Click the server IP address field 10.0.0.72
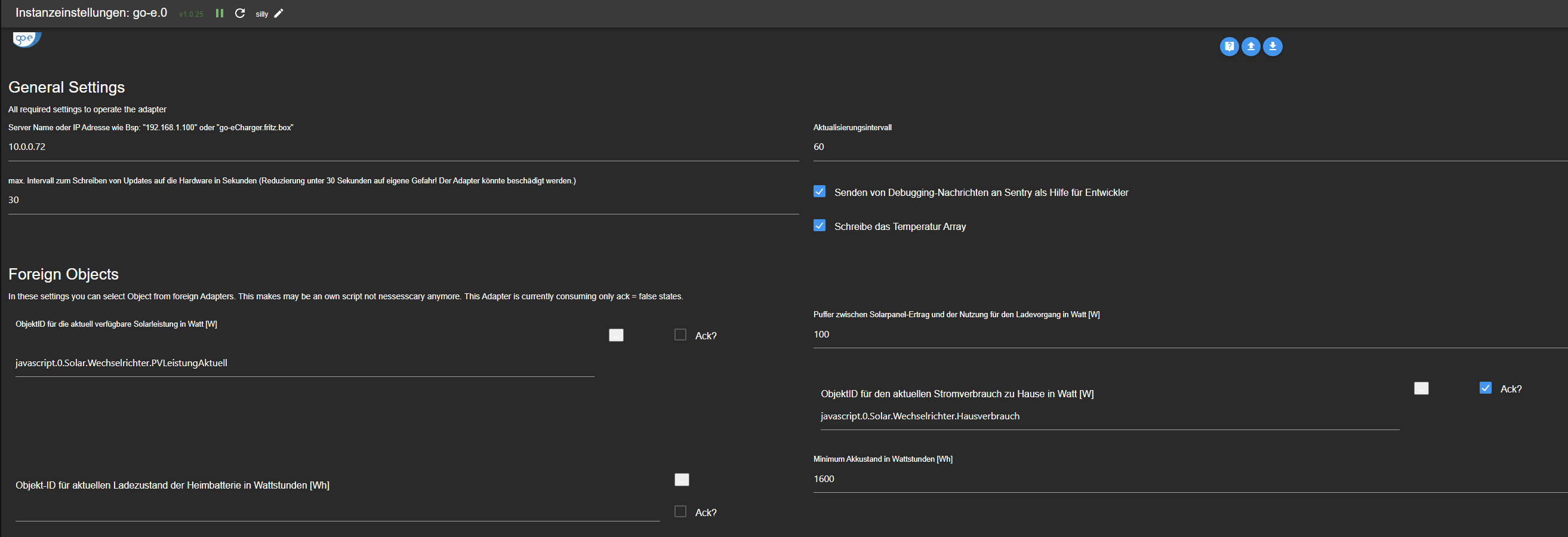 point(402,148)
